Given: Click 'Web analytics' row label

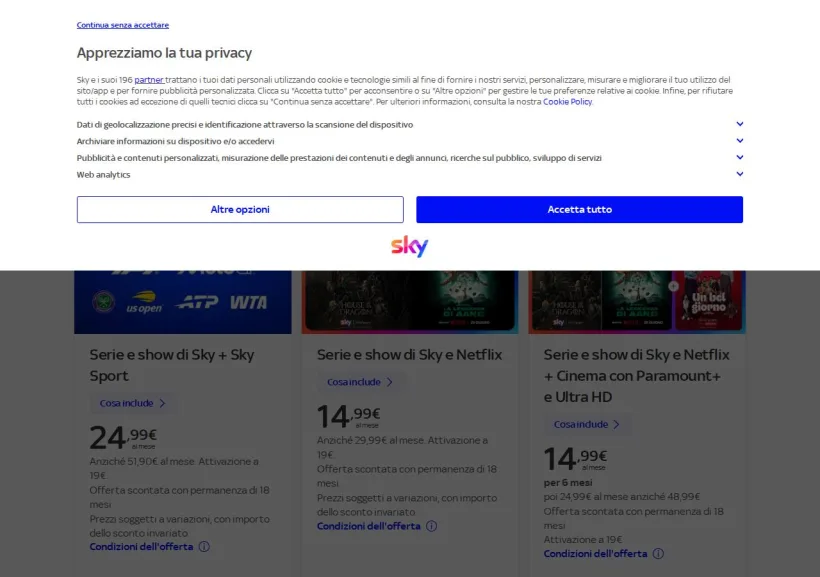Looking at the screenshot, I should coord(103,175).
